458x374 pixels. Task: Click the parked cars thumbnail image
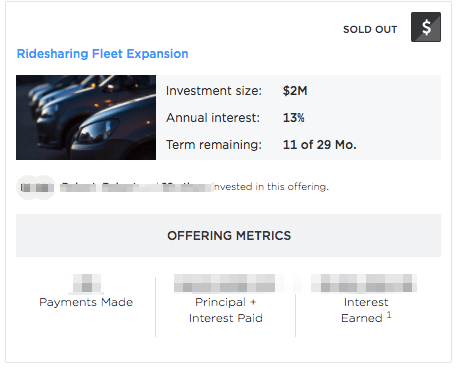tap(86, 117)
